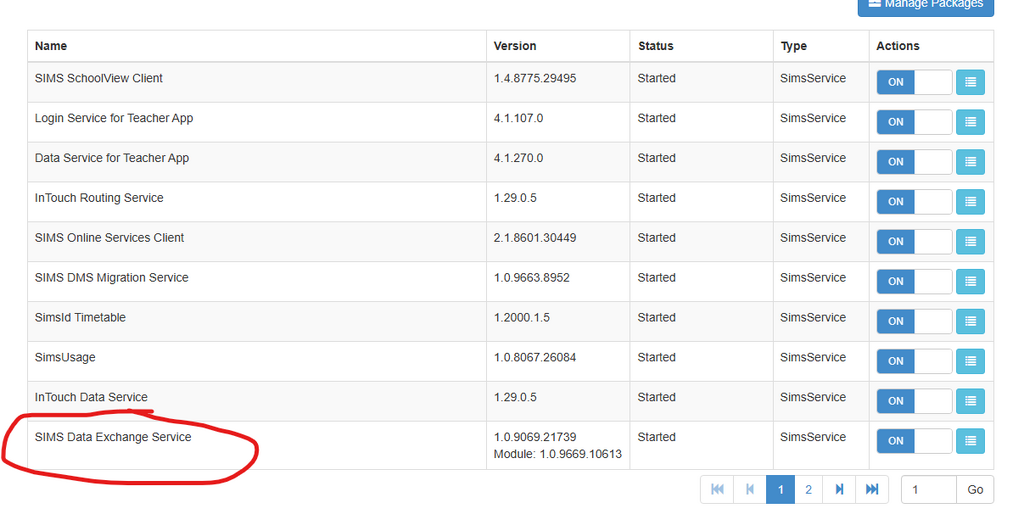Select the Data Service for Teacher App name
This screenshot has width=1024, height=531.
point(112,158)
